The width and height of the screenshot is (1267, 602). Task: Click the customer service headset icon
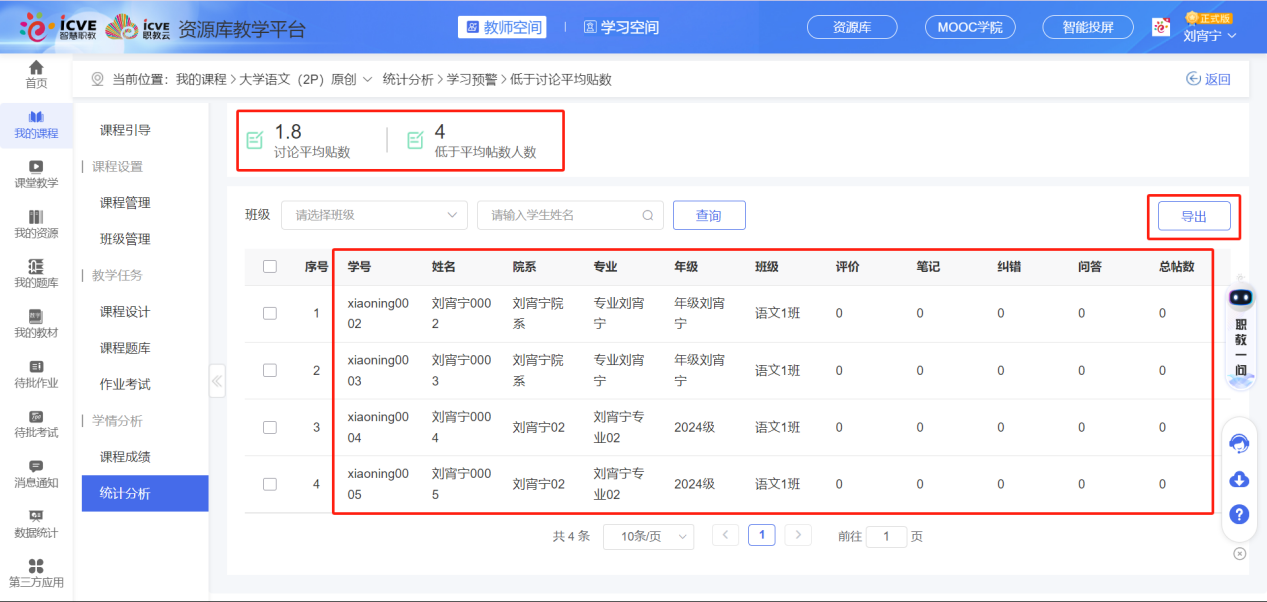pyautogui.click(x=1239, y=444)
